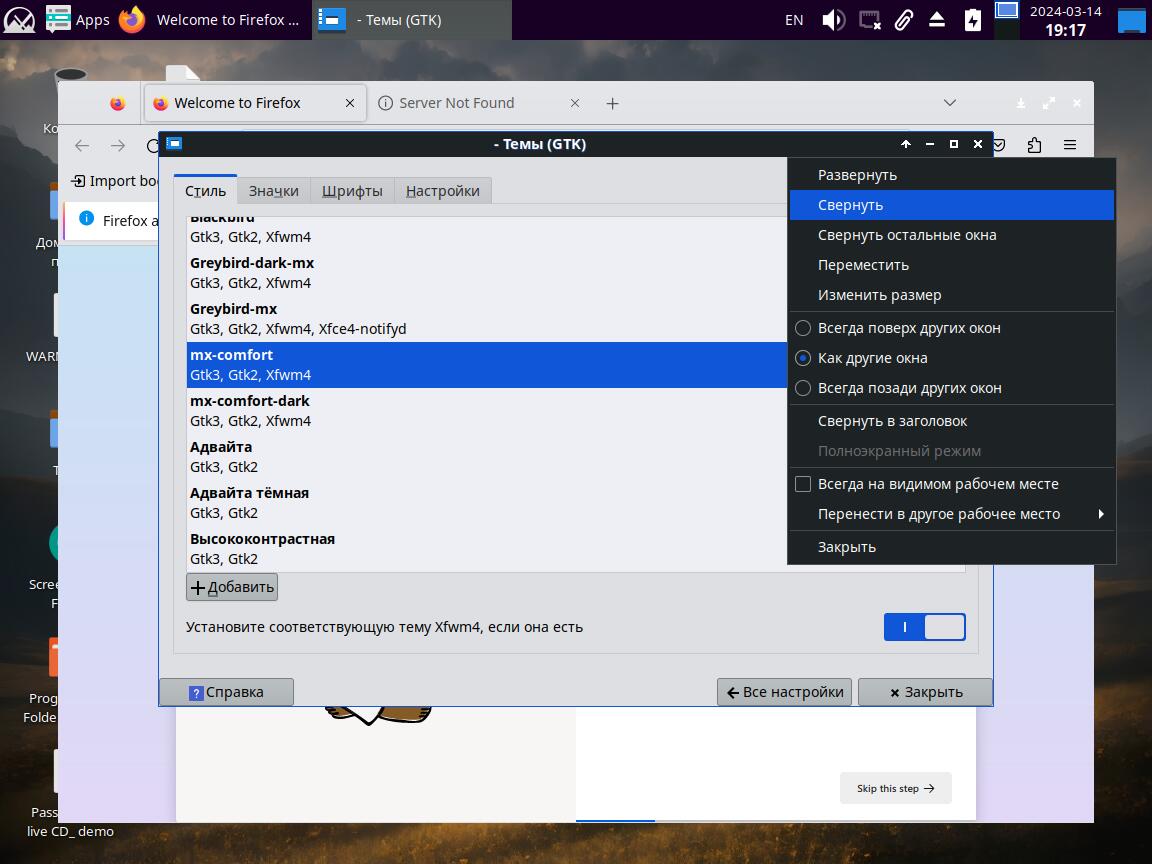Click Import bookmarks in Firefox toolbar

(x=114, y=181)
